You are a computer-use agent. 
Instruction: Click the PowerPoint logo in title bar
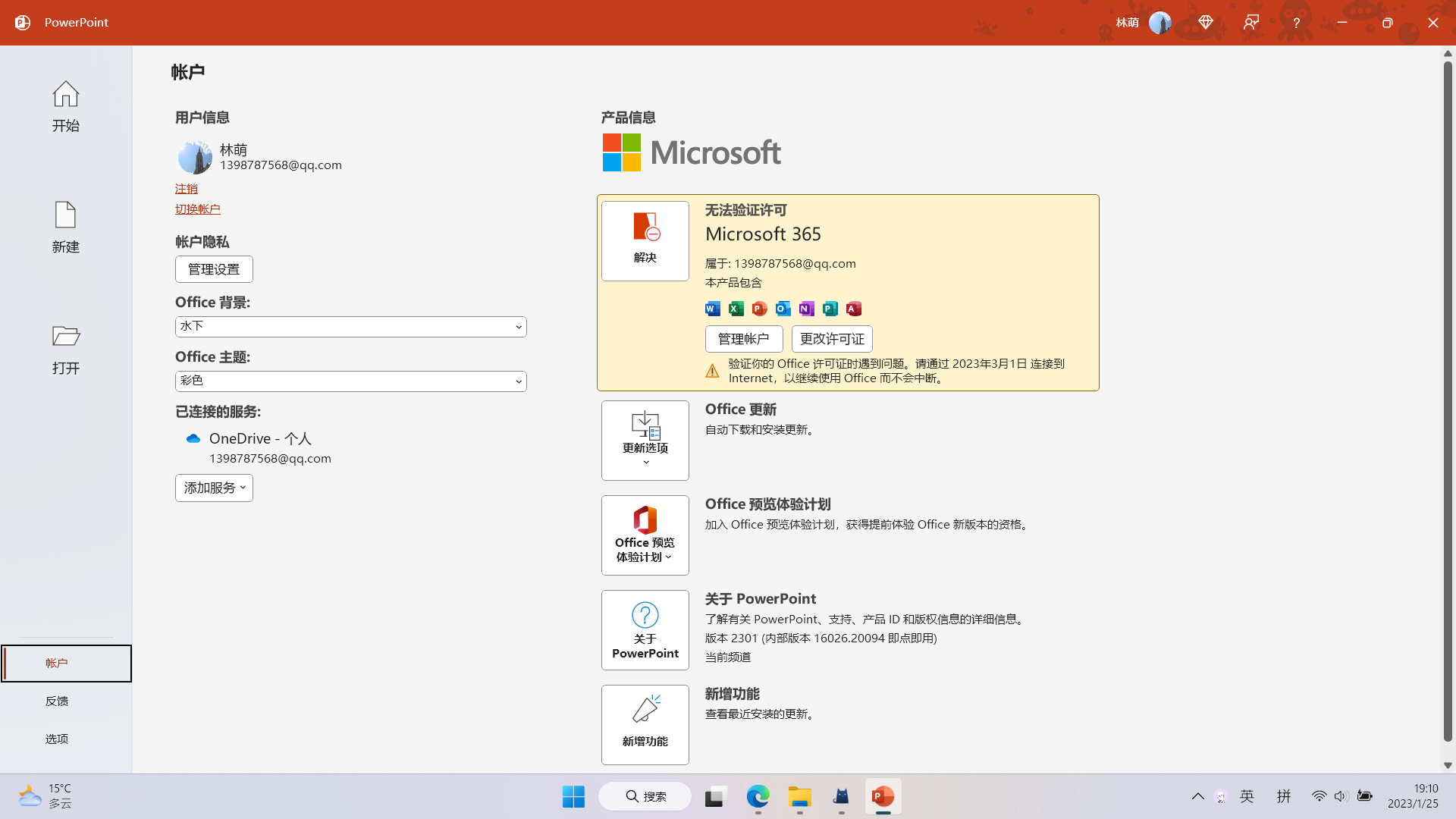pos(23,23)
